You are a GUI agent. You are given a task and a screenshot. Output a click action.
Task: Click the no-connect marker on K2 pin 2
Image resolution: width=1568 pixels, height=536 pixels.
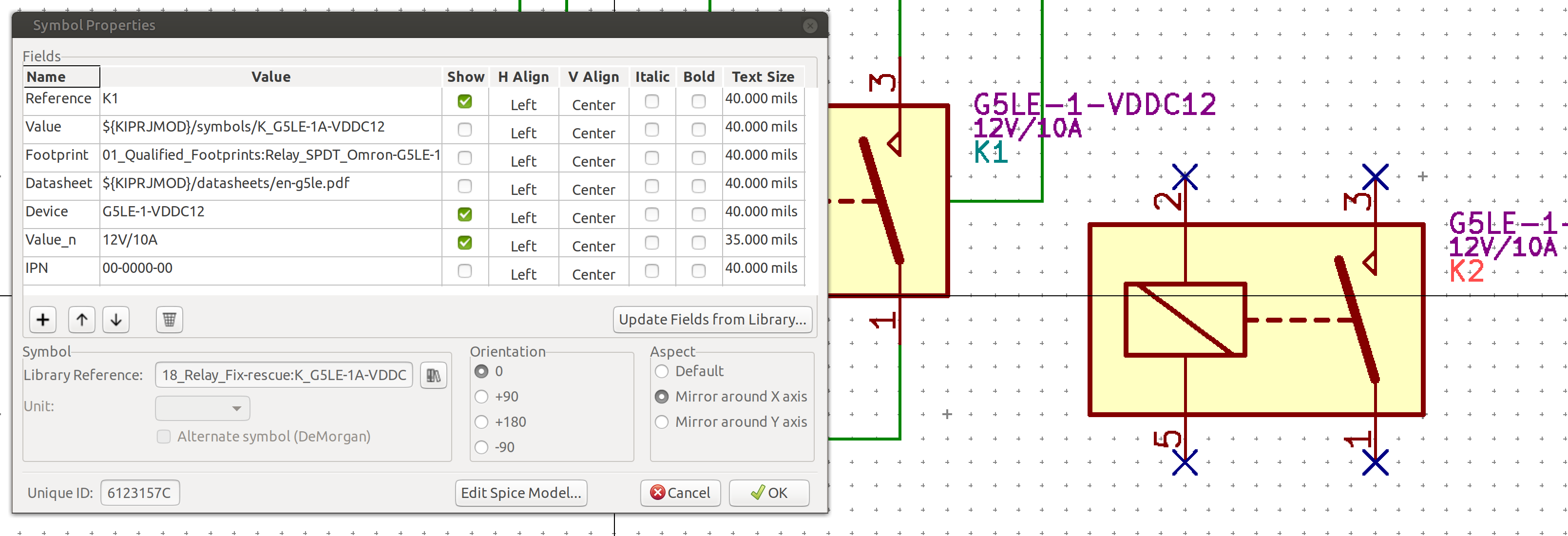click(1185, 177)
